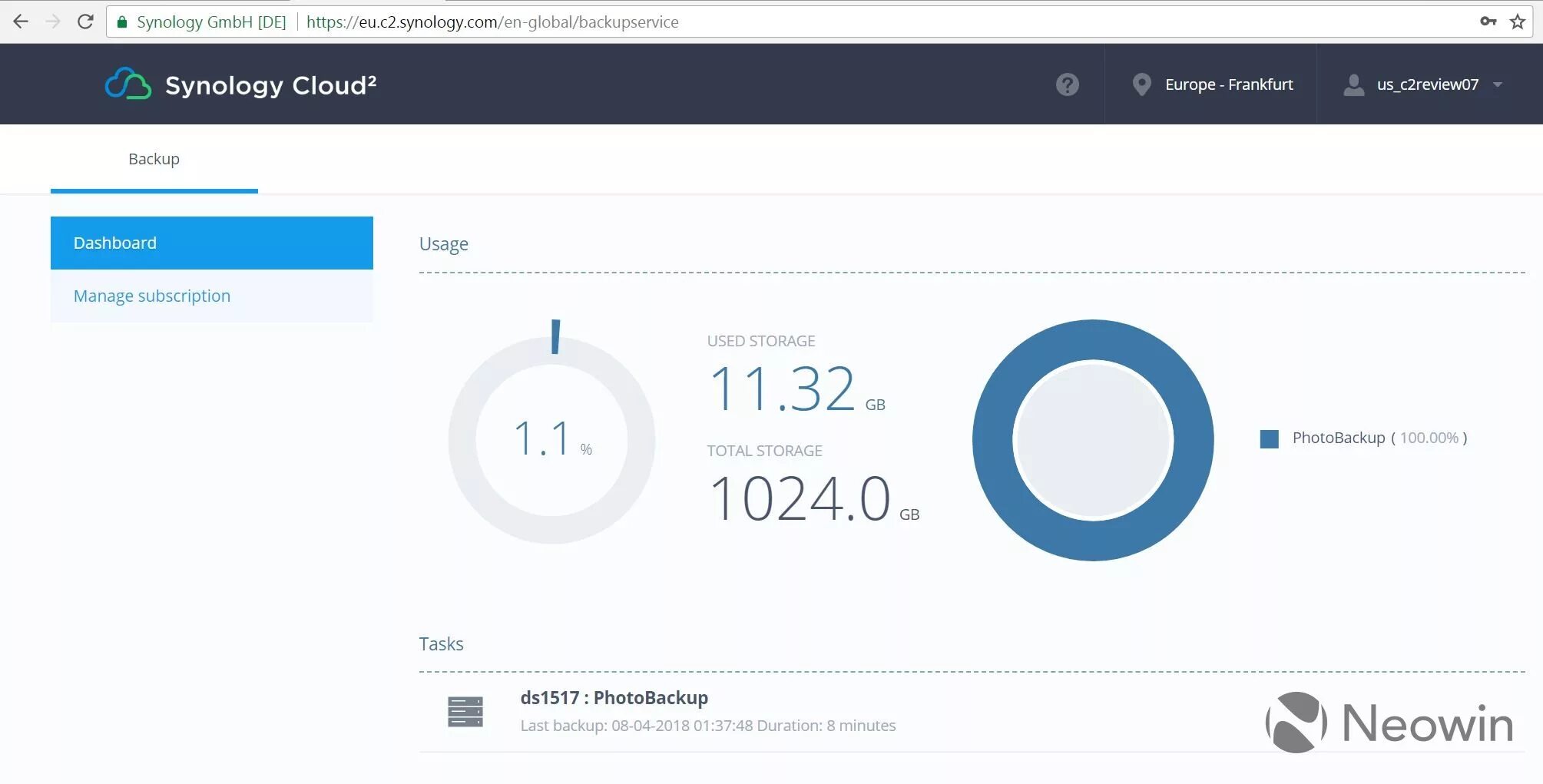Click the user profile avatar icon
Viewport: 1543px width, 784px height.
point(1354,84)
